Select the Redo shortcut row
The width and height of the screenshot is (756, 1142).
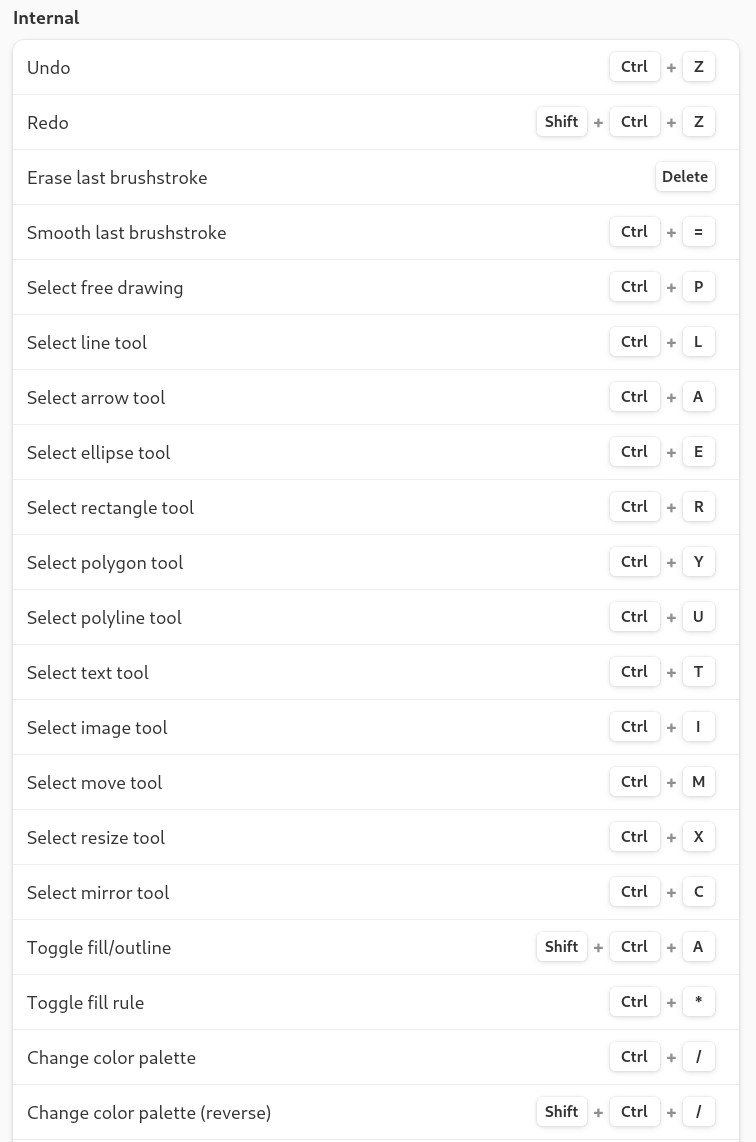coord(376,122)
